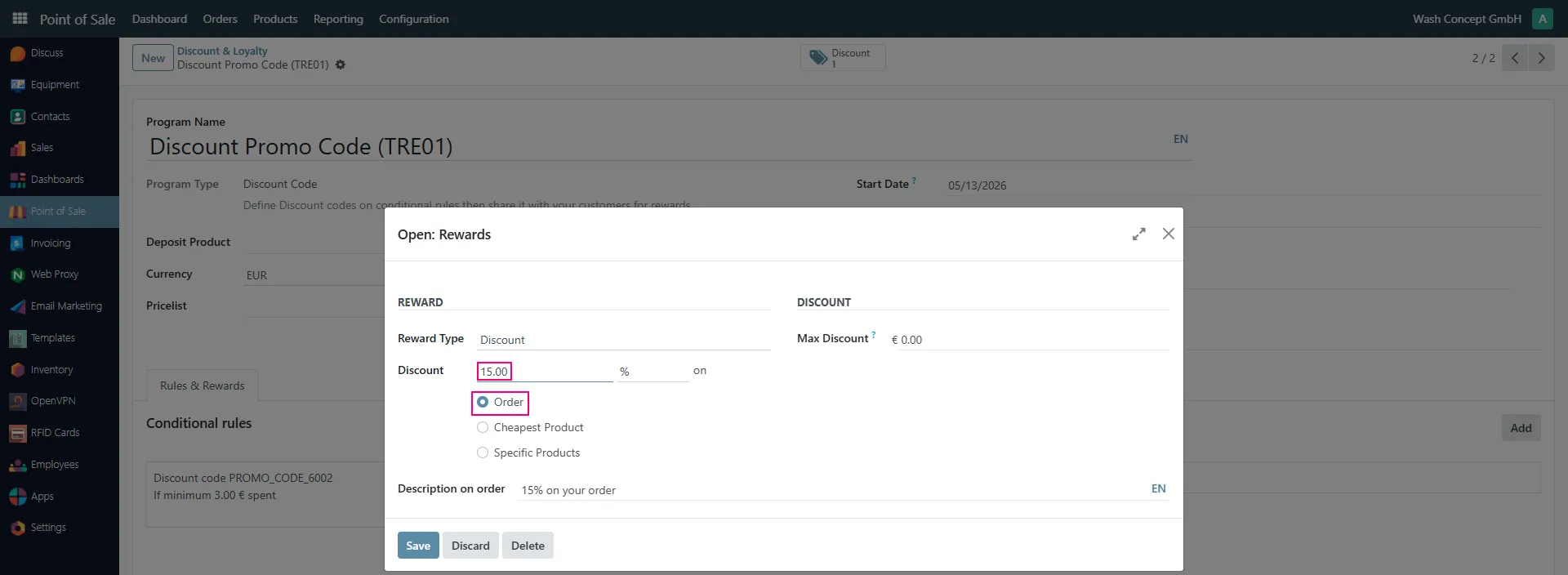
Task: Click the gear actions icon beside record title
Action: point(341,65)
